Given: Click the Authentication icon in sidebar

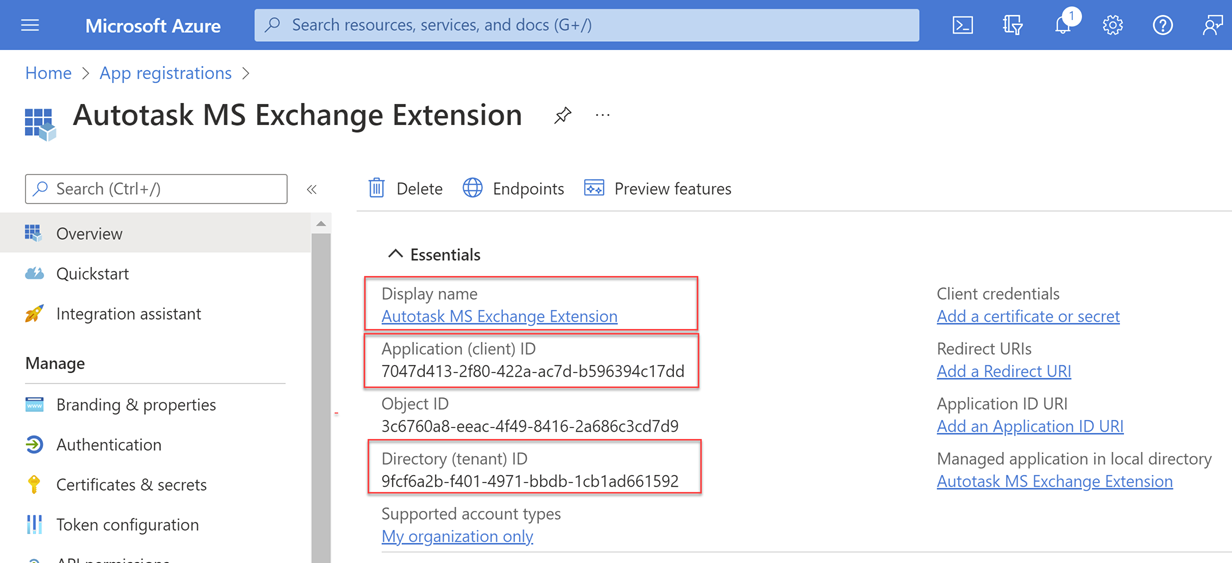Looking at the screenshot, I should tap(34, 445).
